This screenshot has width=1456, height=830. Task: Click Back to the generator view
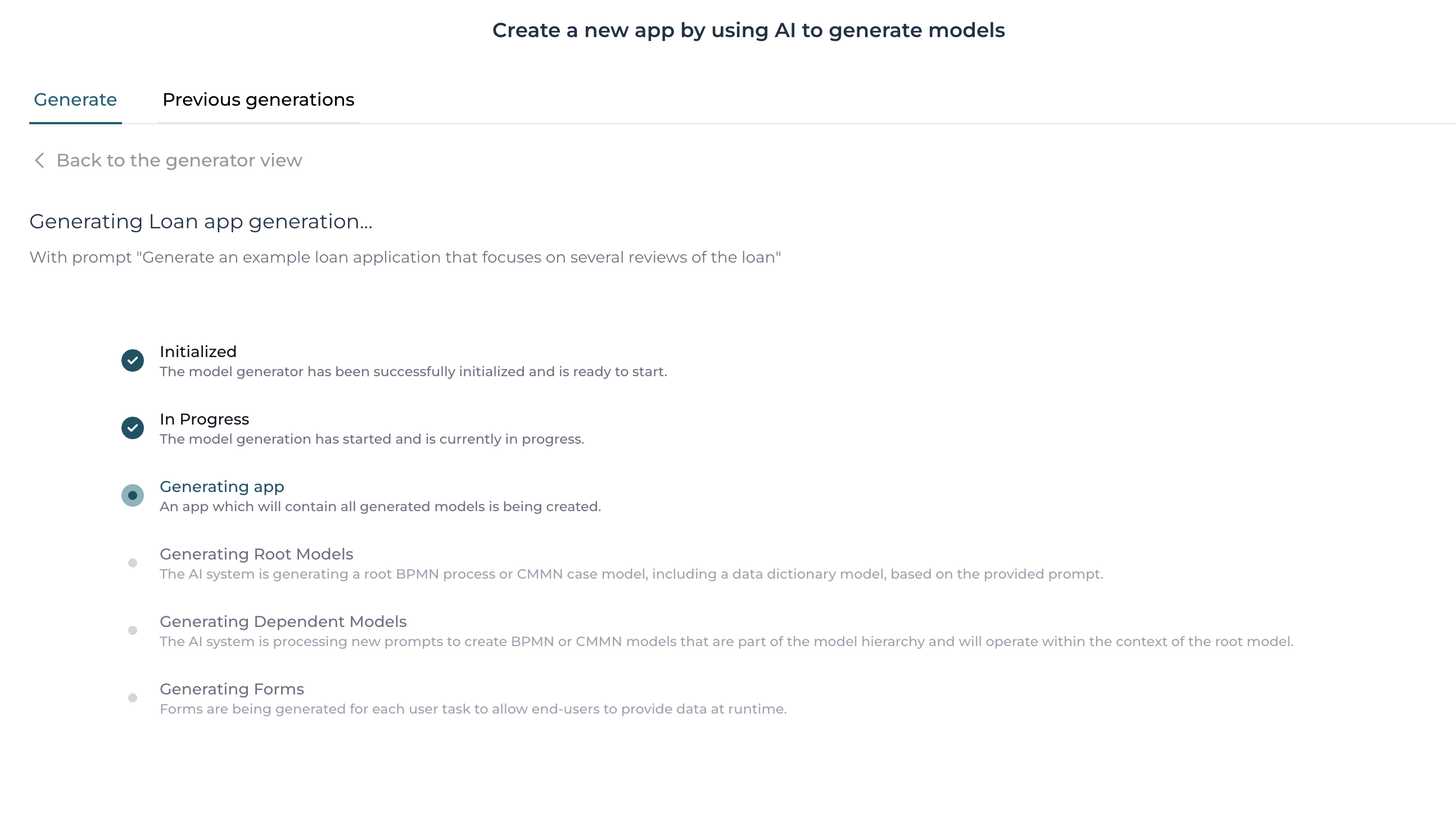(179, 160)
